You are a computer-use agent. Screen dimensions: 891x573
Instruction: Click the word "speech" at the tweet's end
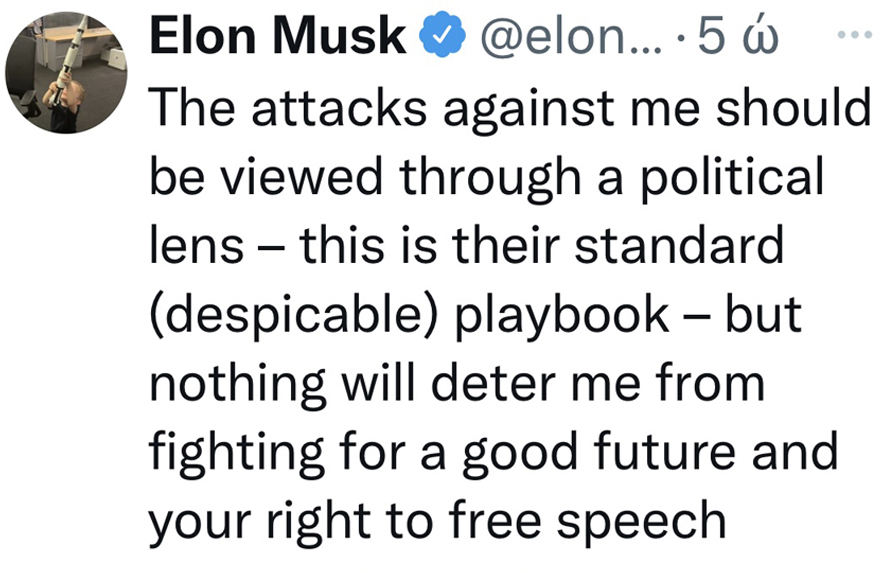coord(641,522)
